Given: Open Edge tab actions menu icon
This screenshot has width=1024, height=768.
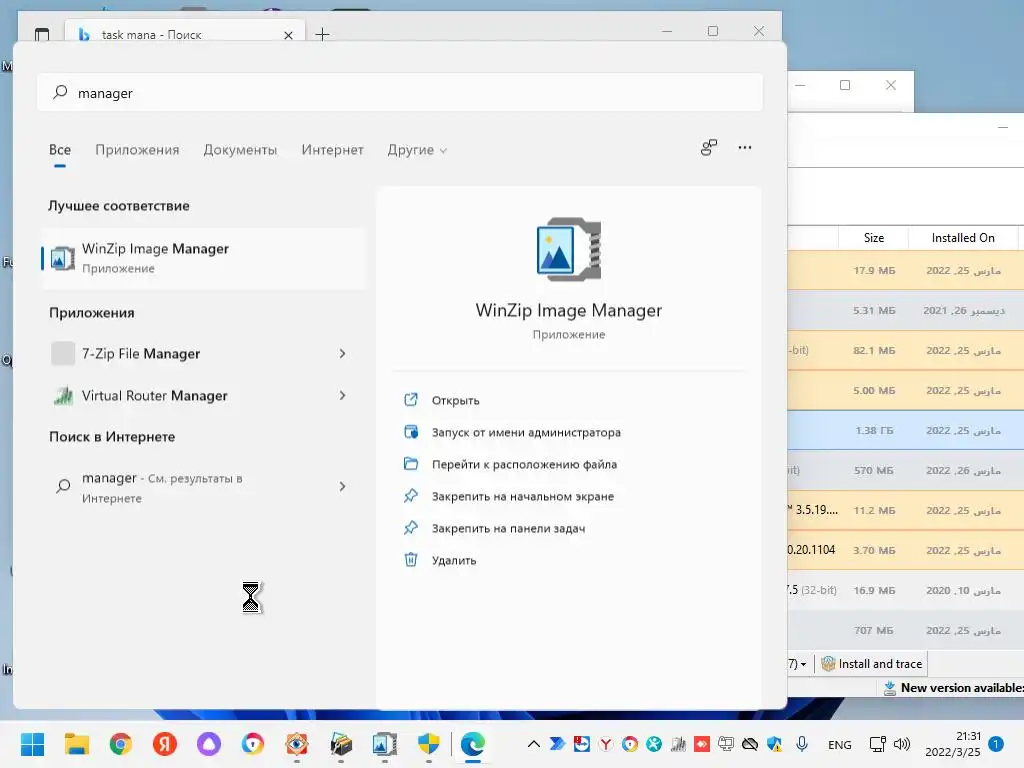Looking at the screenshot, I should 42,34.
